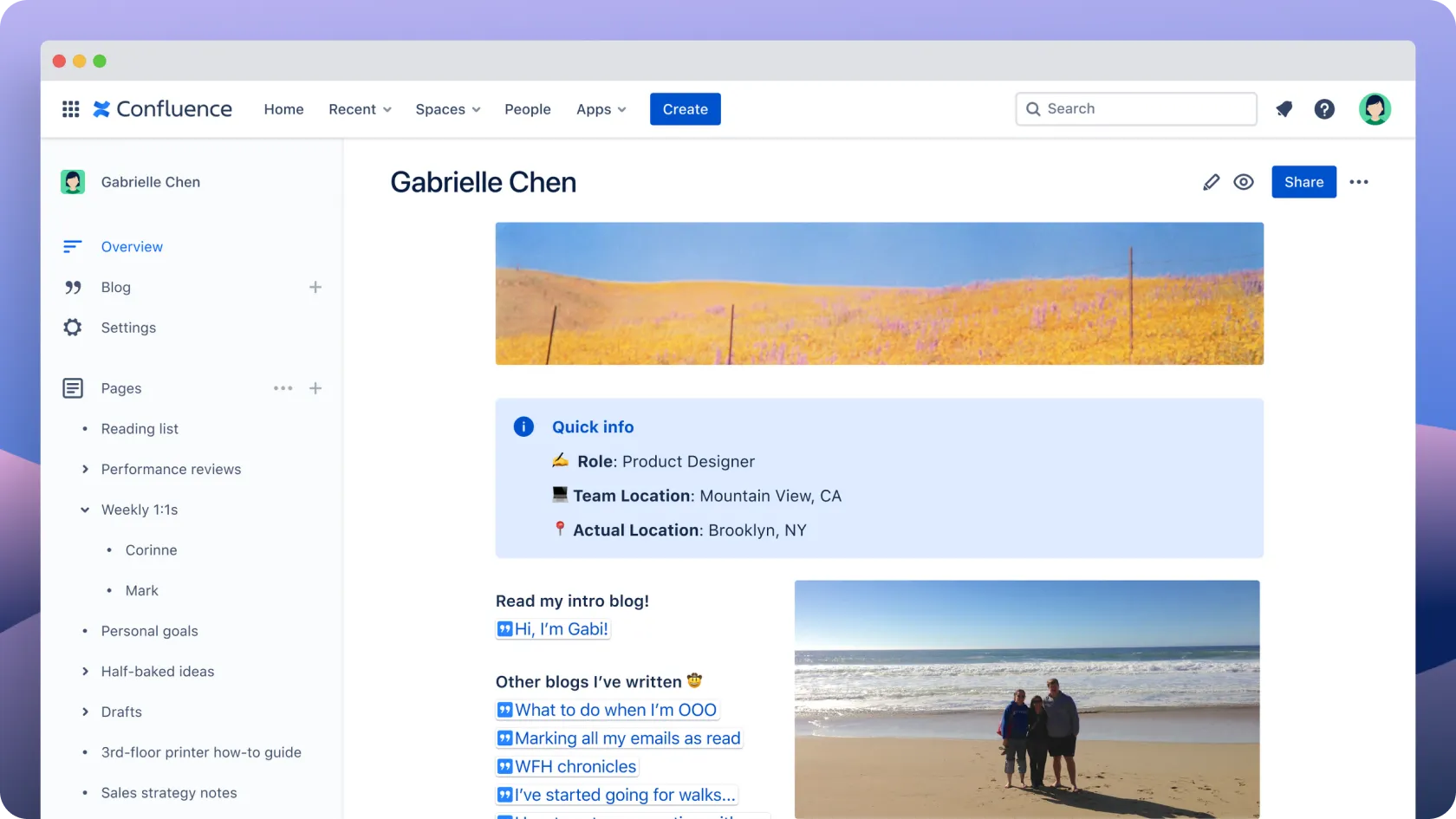
Task: Expand the Performance reviews page tree
Action: click(85, 469)
